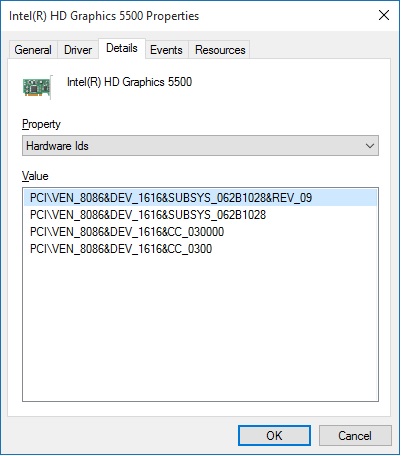Close the Properties dialog with X
This screenshot has width=401, height=456.
point(384,15)
